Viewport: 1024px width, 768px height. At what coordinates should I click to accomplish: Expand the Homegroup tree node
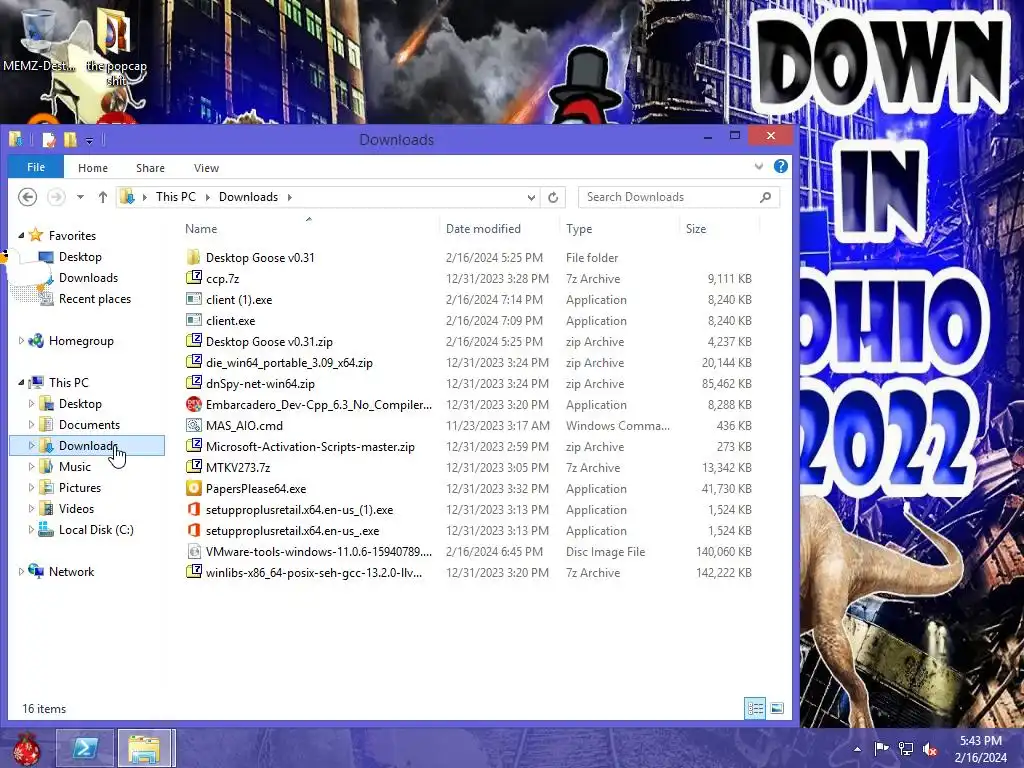[x=21, y=340]
